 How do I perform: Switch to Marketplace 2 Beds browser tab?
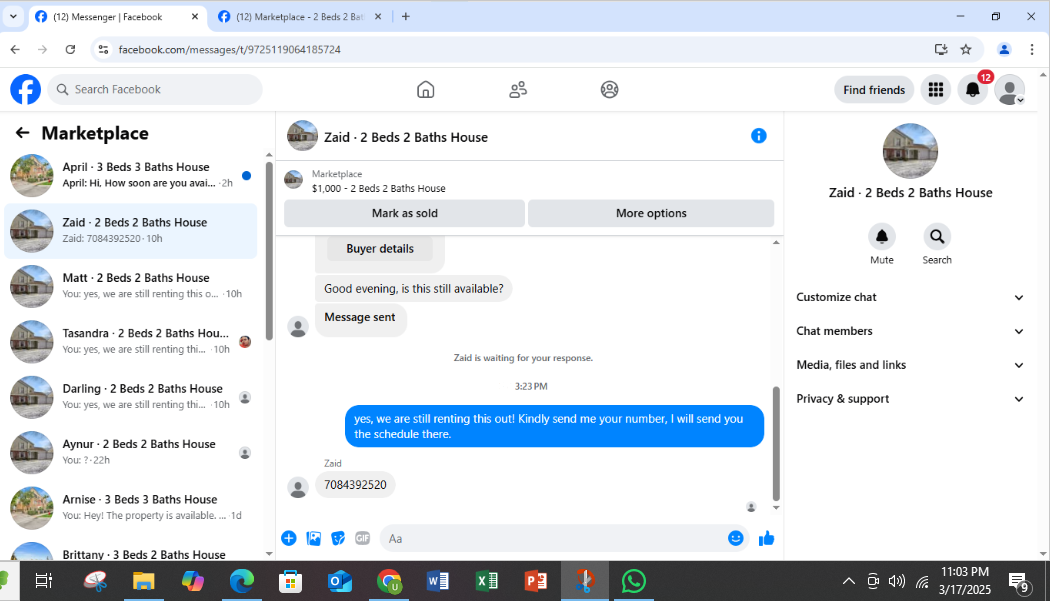point(300,17)
